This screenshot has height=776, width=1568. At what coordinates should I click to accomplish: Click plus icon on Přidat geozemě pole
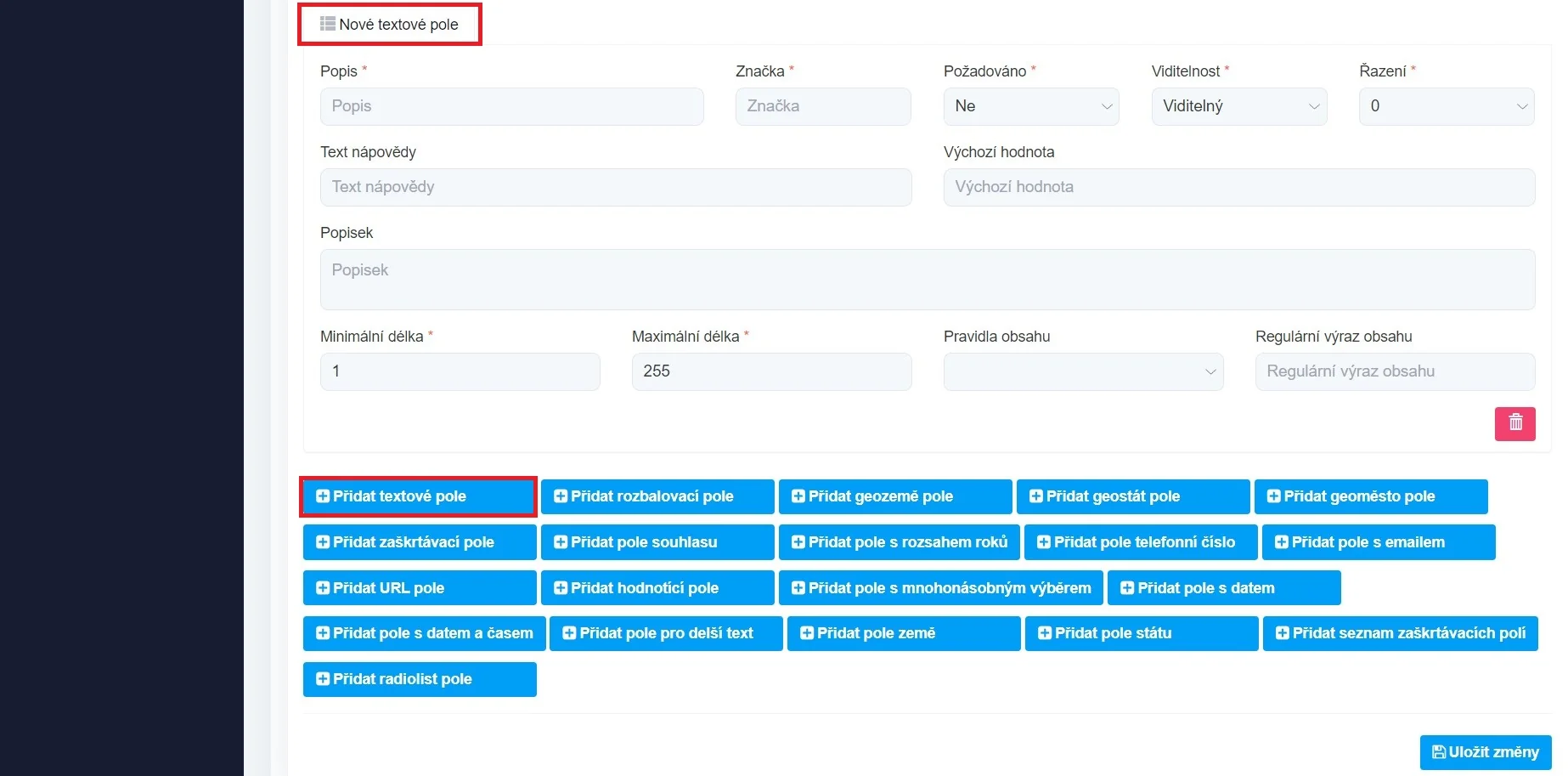(798, 496)
